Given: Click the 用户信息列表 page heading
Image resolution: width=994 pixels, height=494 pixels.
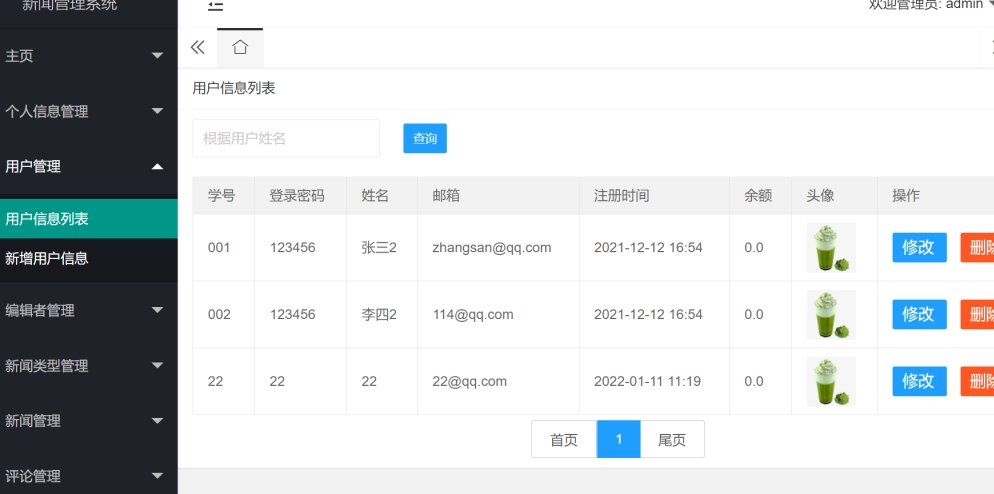Looking at the screenshot, I should 234,88.
